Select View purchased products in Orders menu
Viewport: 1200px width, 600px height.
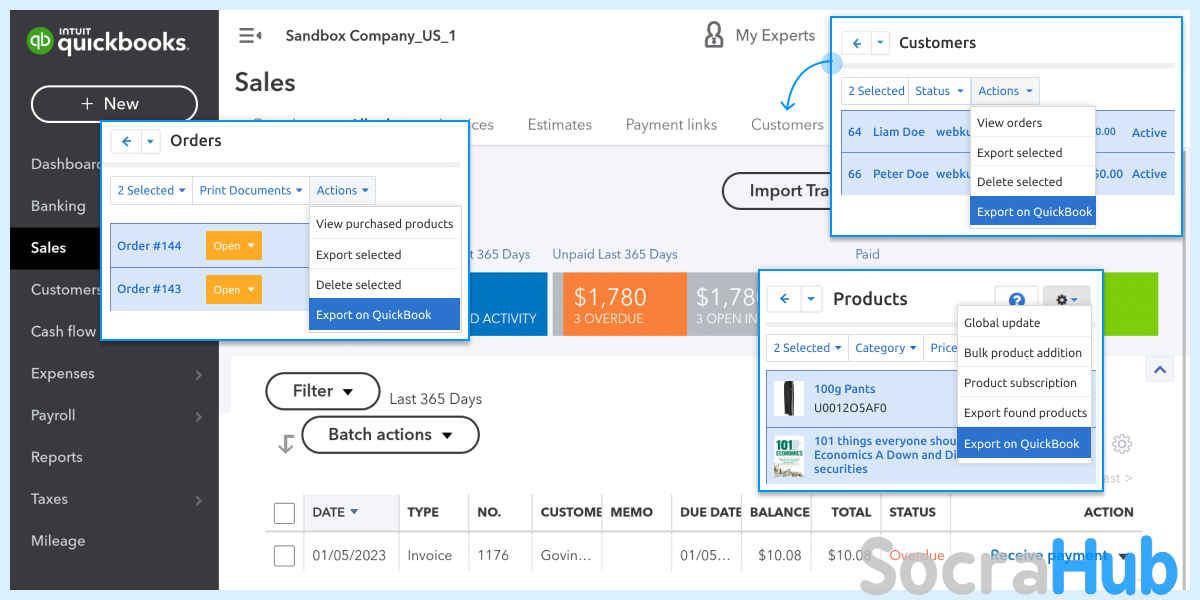(385, 224)
